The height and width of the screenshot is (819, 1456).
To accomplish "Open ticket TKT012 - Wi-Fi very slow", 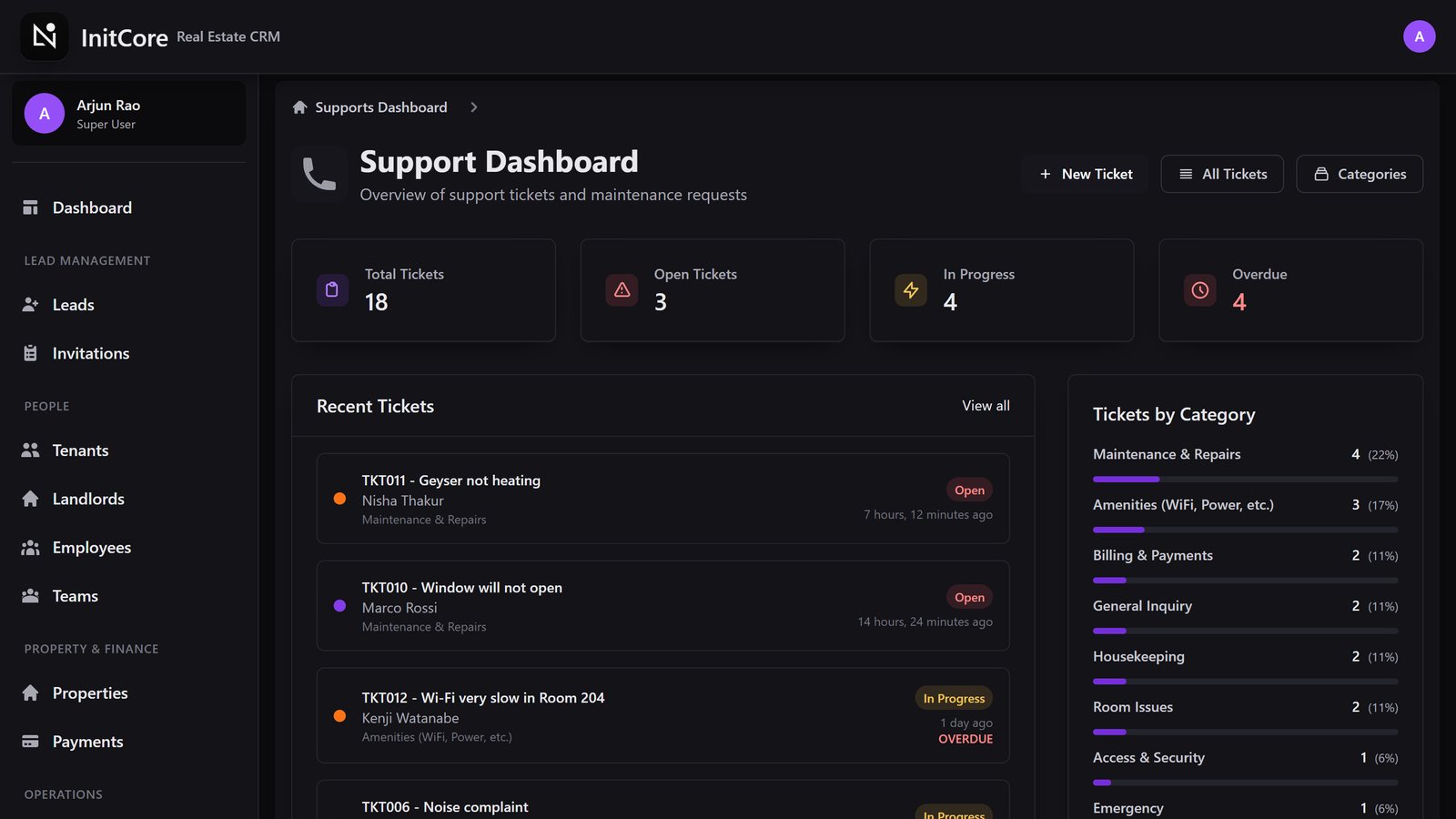I will (x=662, y=716).
